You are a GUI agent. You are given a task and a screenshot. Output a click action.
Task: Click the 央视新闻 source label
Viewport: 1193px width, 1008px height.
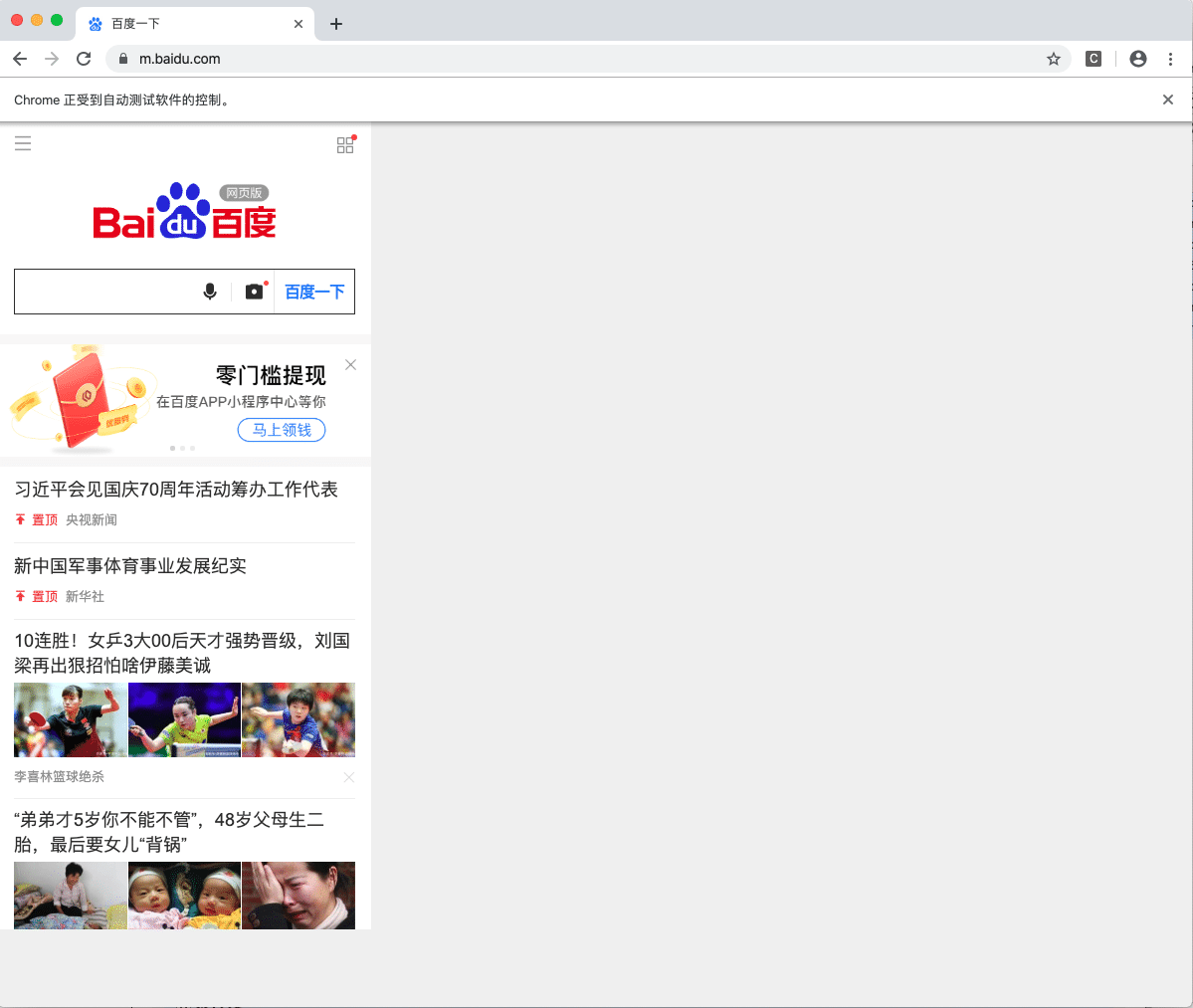[92, 519]
